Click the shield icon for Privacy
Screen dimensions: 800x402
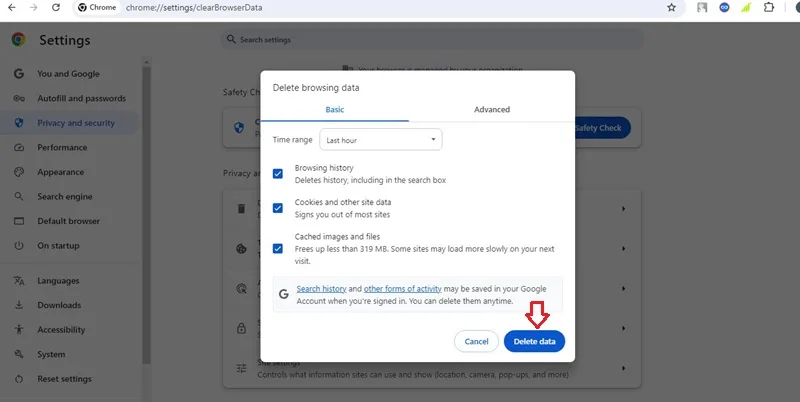[19, 123]
